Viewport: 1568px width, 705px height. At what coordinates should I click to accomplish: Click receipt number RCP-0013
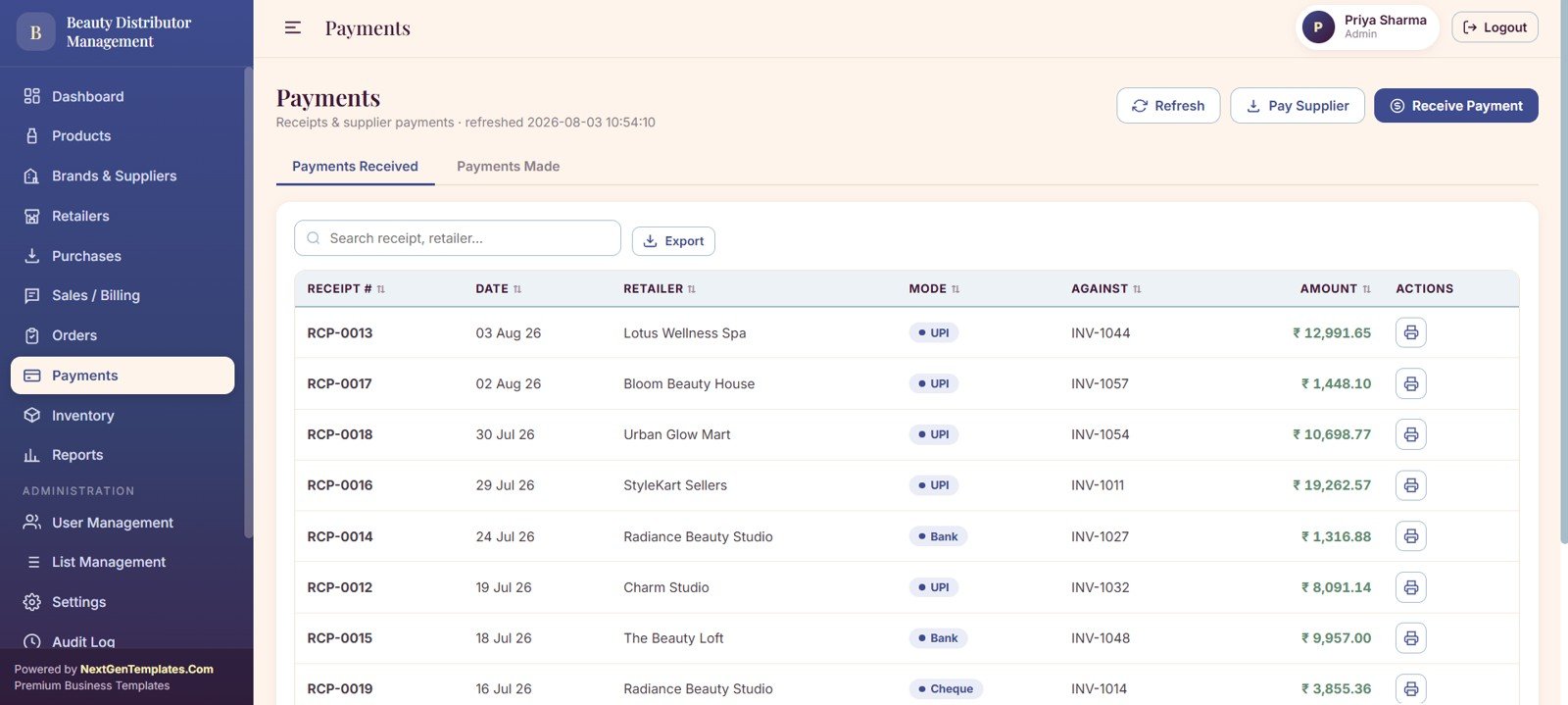coord(340,333)
